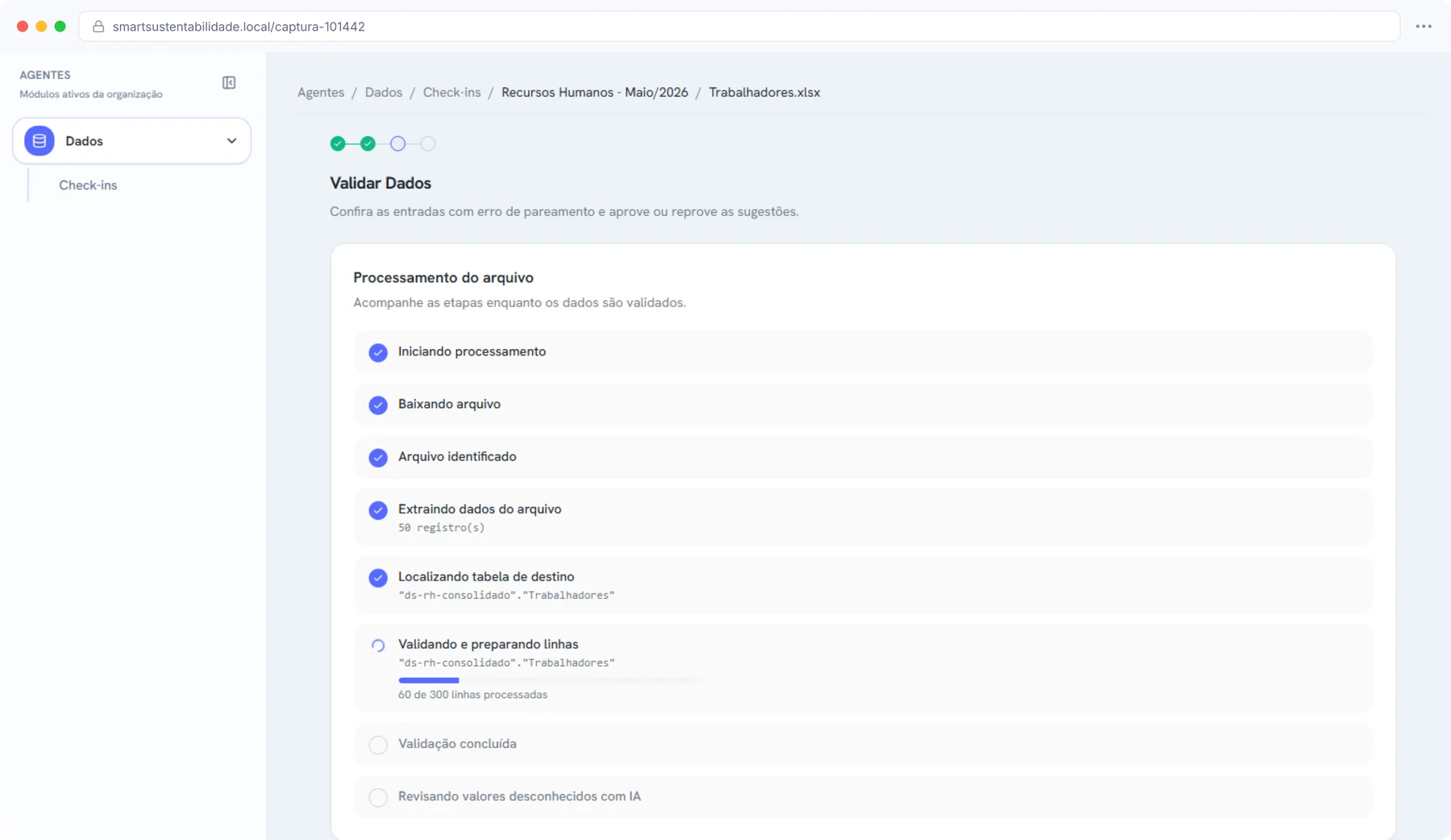Image resolution: width=1451 pixels, height=840 pixels.
Task: Click '50 registro(s)' text
Action: point(441,528)
